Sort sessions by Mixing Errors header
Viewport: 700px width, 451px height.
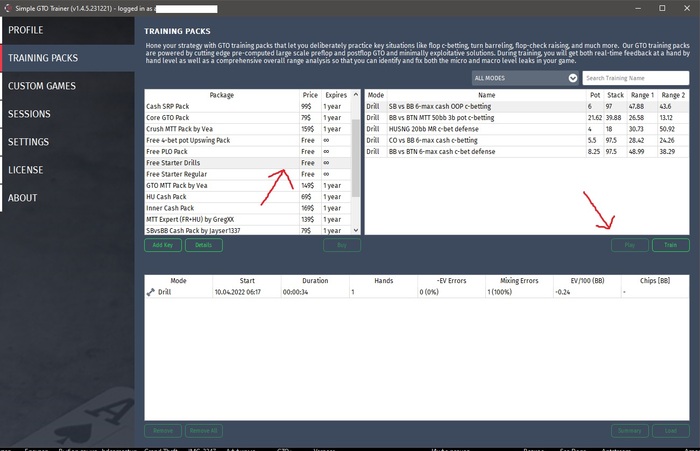[519, 281]
